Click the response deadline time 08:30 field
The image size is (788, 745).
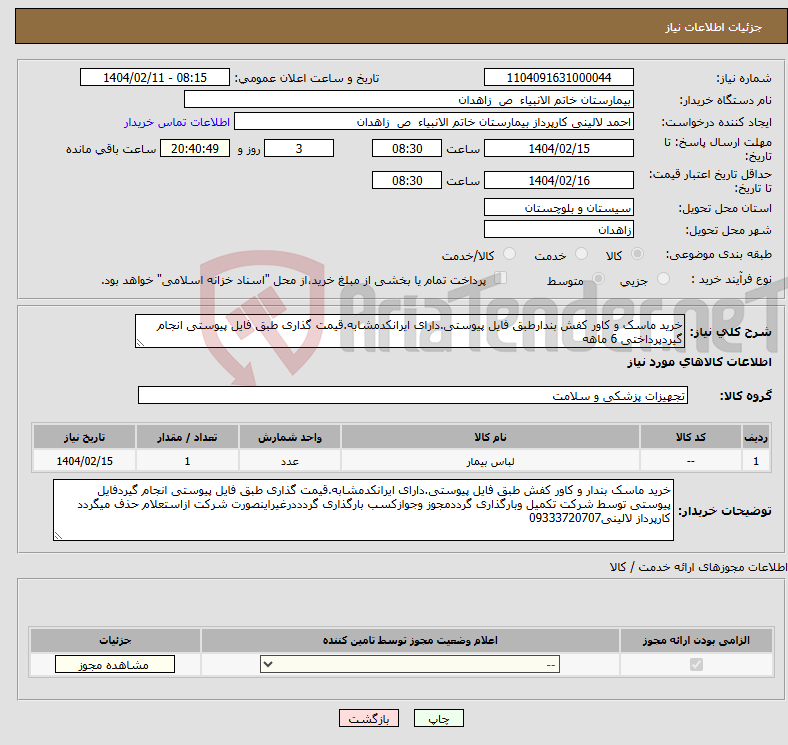(x=407, y=149)
